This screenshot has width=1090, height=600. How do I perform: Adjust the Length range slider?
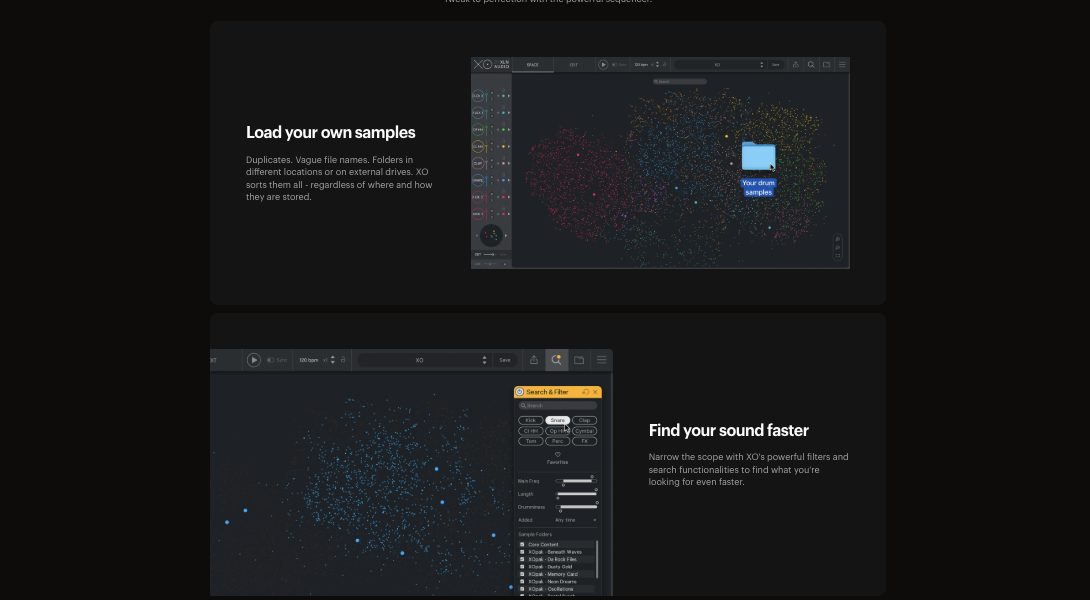point(576,494)
